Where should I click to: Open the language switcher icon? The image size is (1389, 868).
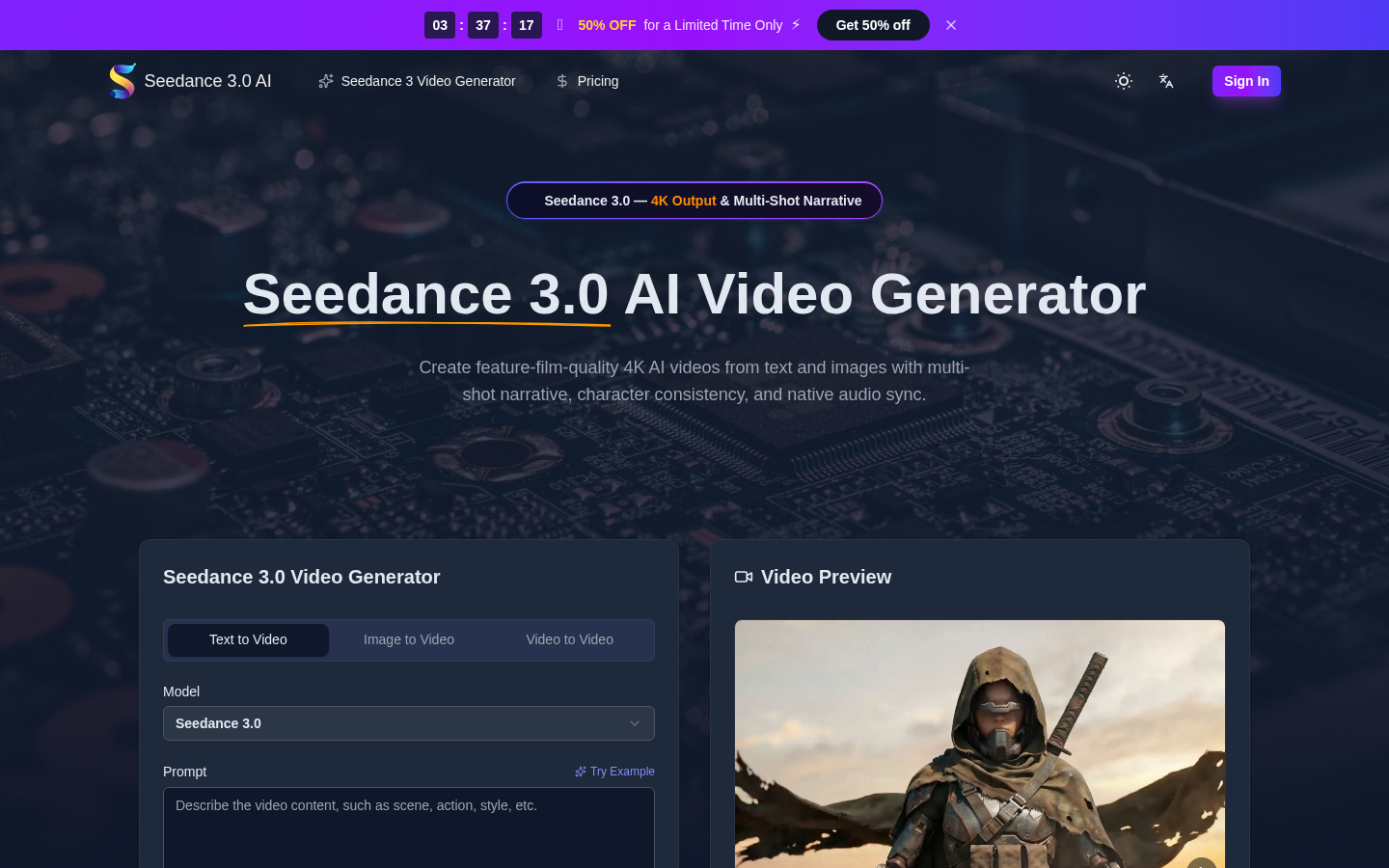(1165, 81)
